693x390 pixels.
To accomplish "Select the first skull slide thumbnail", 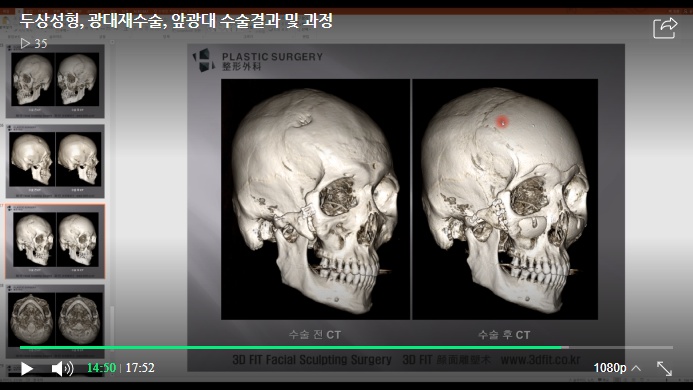I will 55,81.
